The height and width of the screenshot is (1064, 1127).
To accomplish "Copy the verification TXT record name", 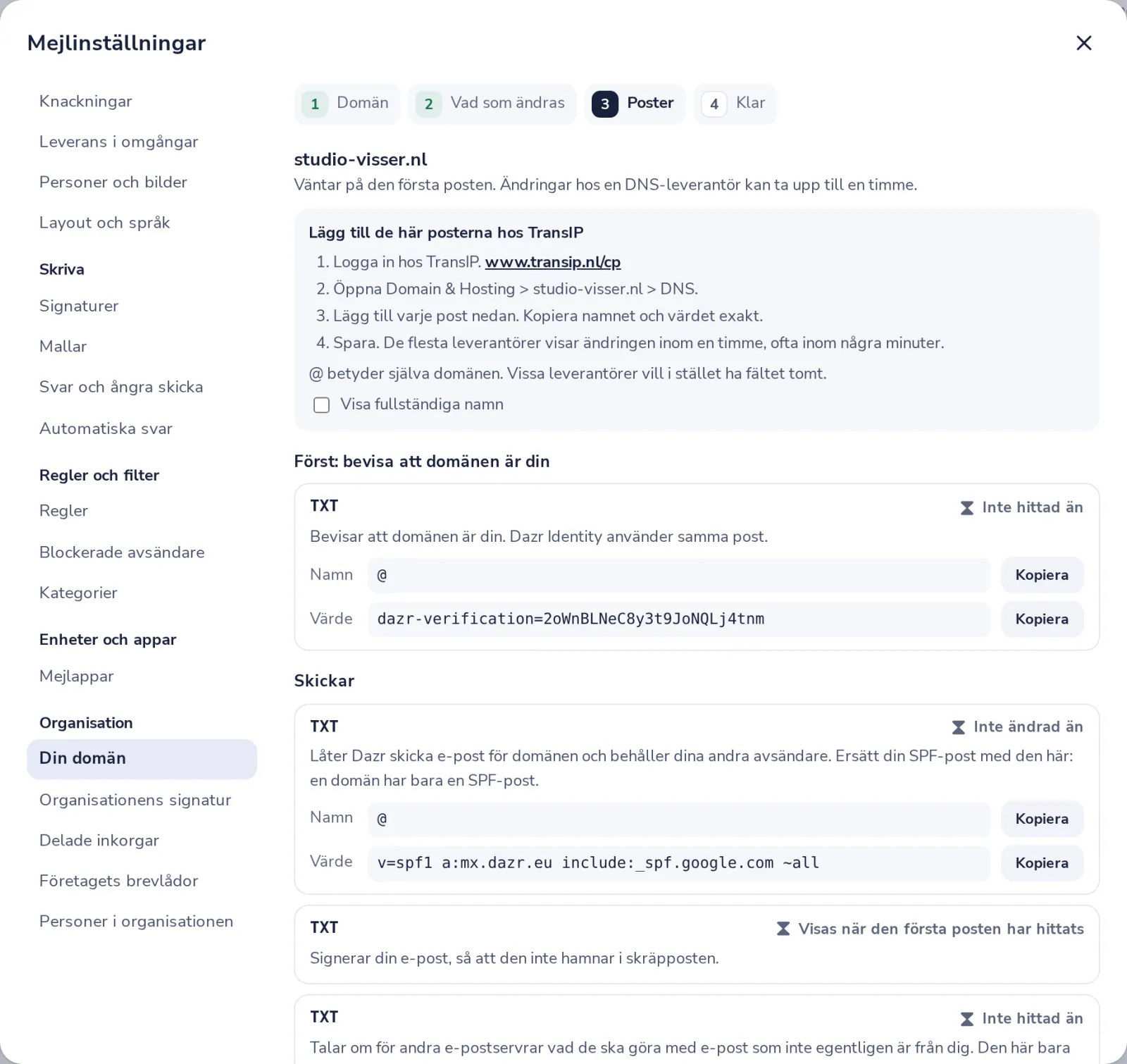I will click(x=1042, y=575).
